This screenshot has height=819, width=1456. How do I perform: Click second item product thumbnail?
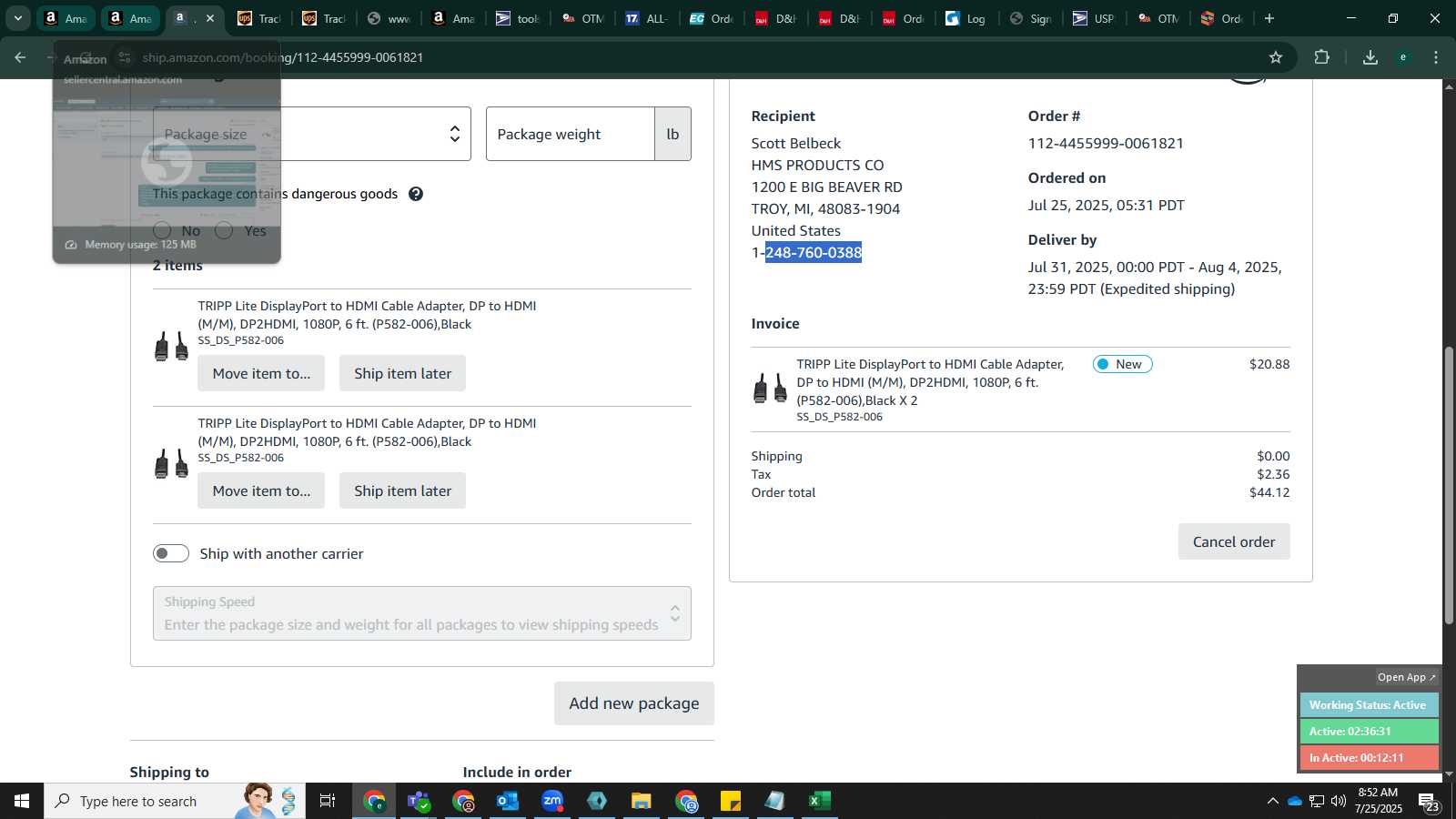point(171,464)
